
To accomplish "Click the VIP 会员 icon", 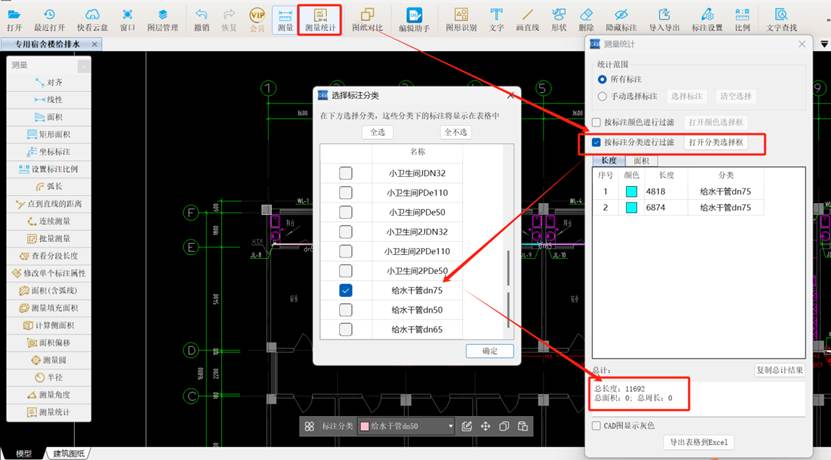I will click(x=257, y=20).
